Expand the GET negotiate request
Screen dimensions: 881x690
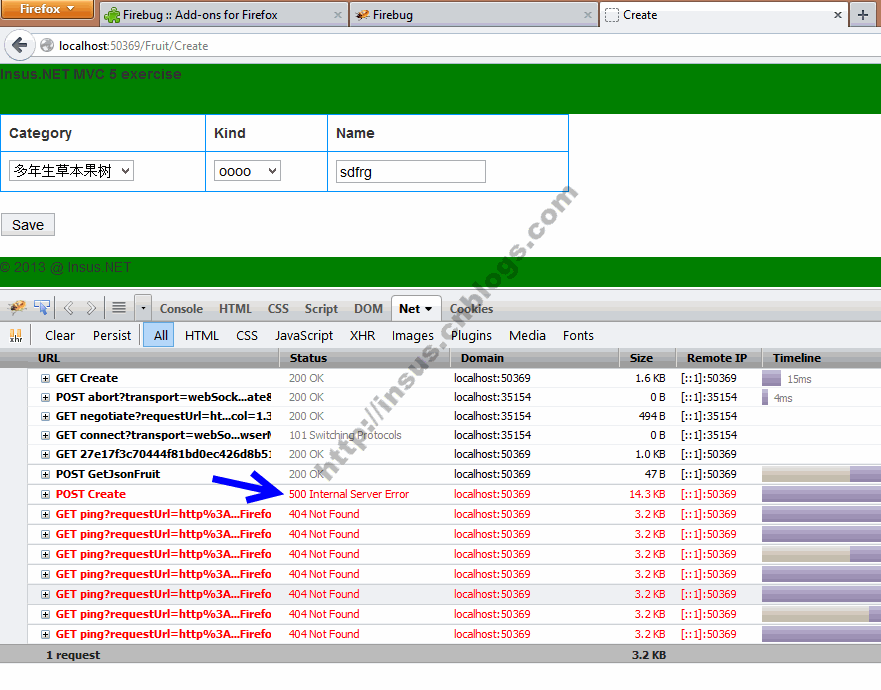(46, 417)
